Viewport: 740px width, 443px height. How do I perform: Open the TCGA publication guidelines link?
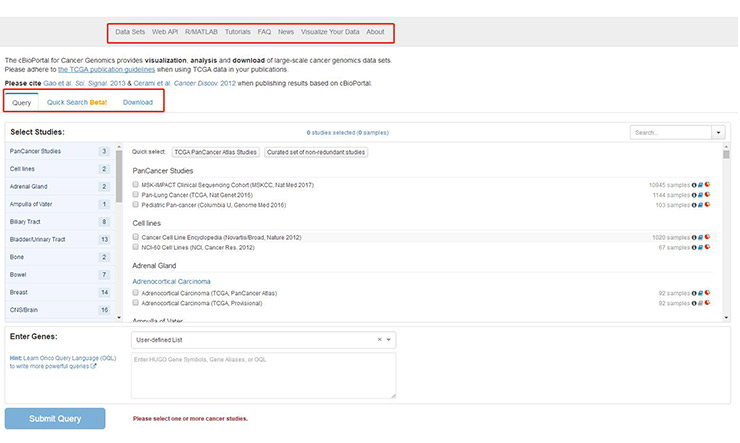106,69
